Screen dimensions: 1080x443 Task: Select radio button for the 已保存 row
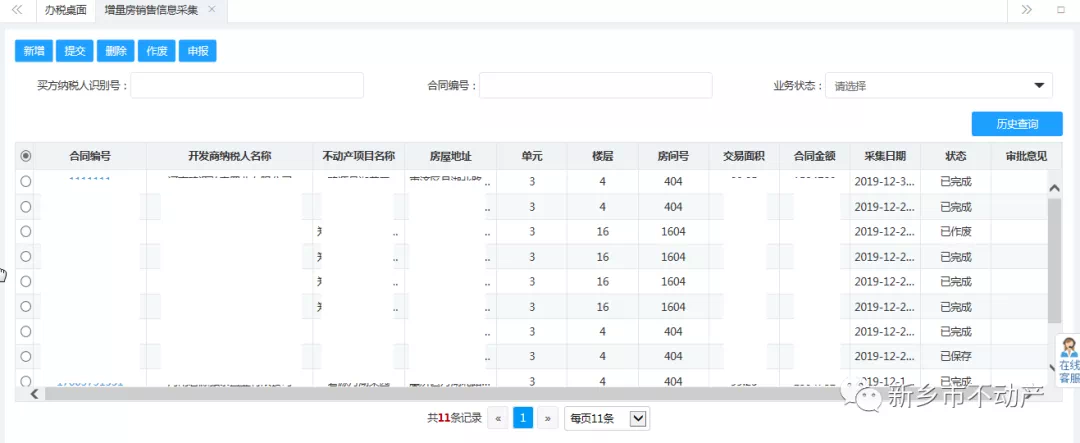(x=26, y=356)
